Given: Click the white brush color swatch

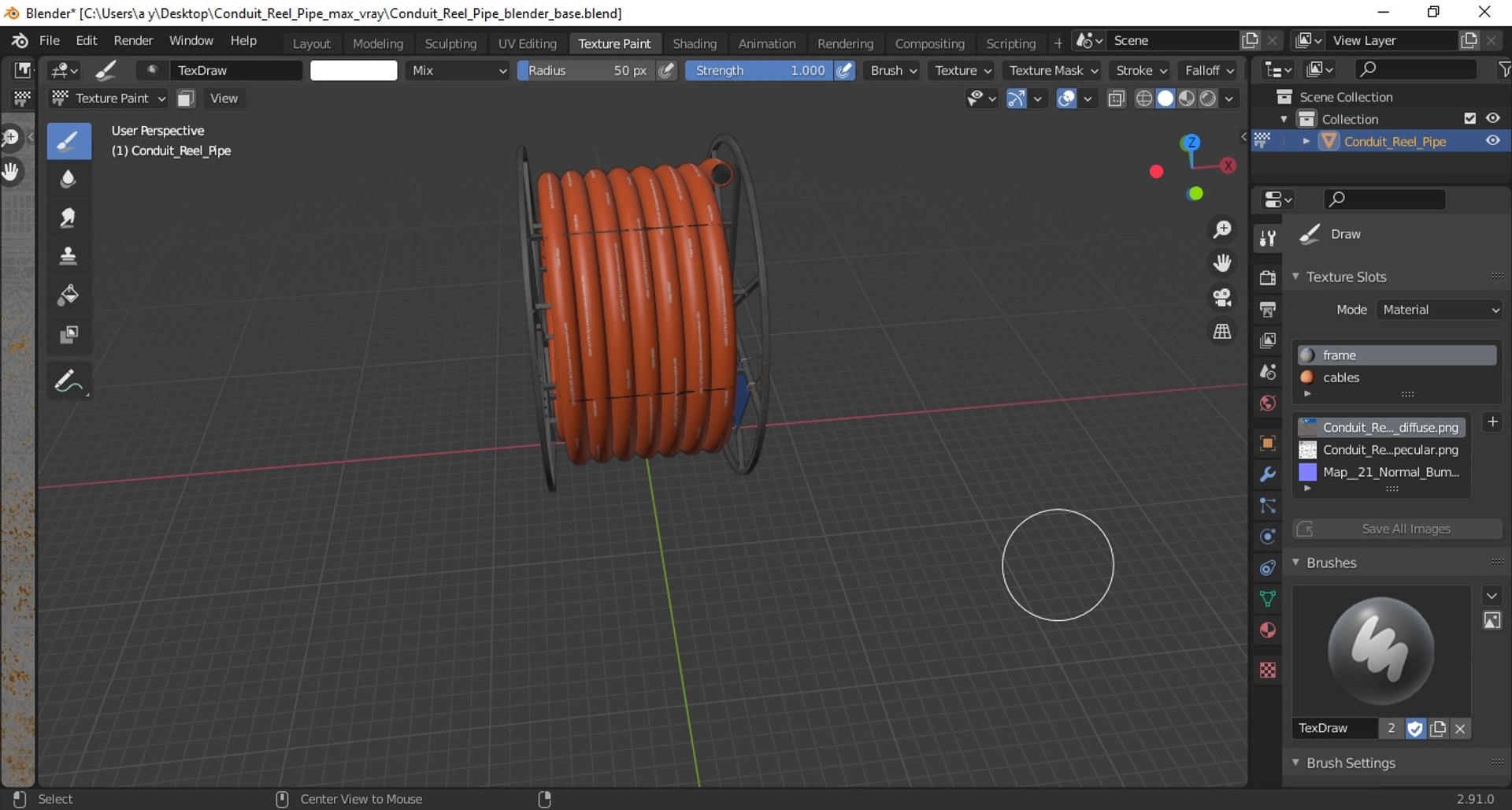Looking at the screenshot, I should tap(354, 71).
